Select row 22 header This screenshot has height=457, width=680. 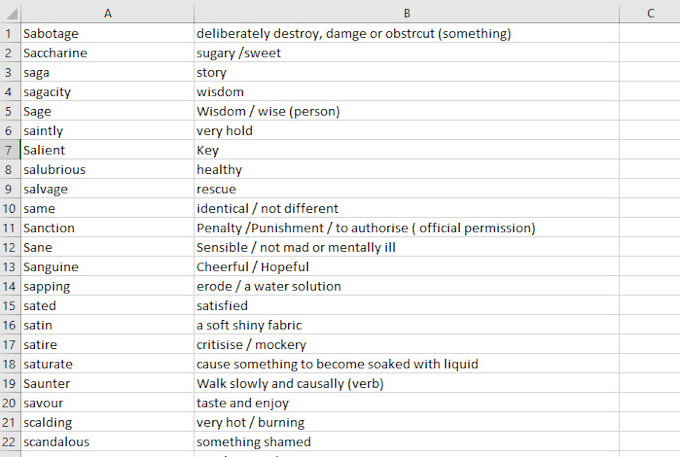pyautogui.click(x=8, y=442)
